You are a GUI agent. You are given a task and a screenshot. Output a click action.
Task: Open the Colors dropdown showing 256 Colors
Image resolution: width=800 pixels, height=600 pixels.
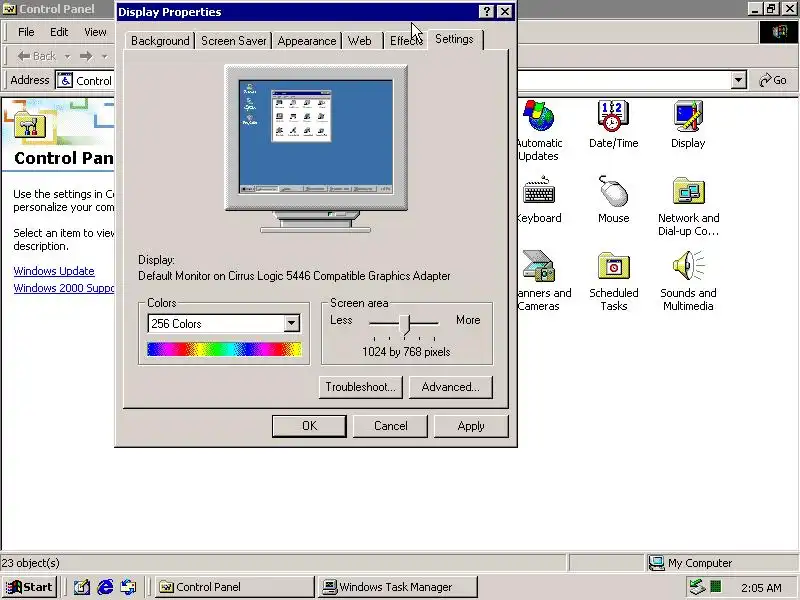(291, 323)
